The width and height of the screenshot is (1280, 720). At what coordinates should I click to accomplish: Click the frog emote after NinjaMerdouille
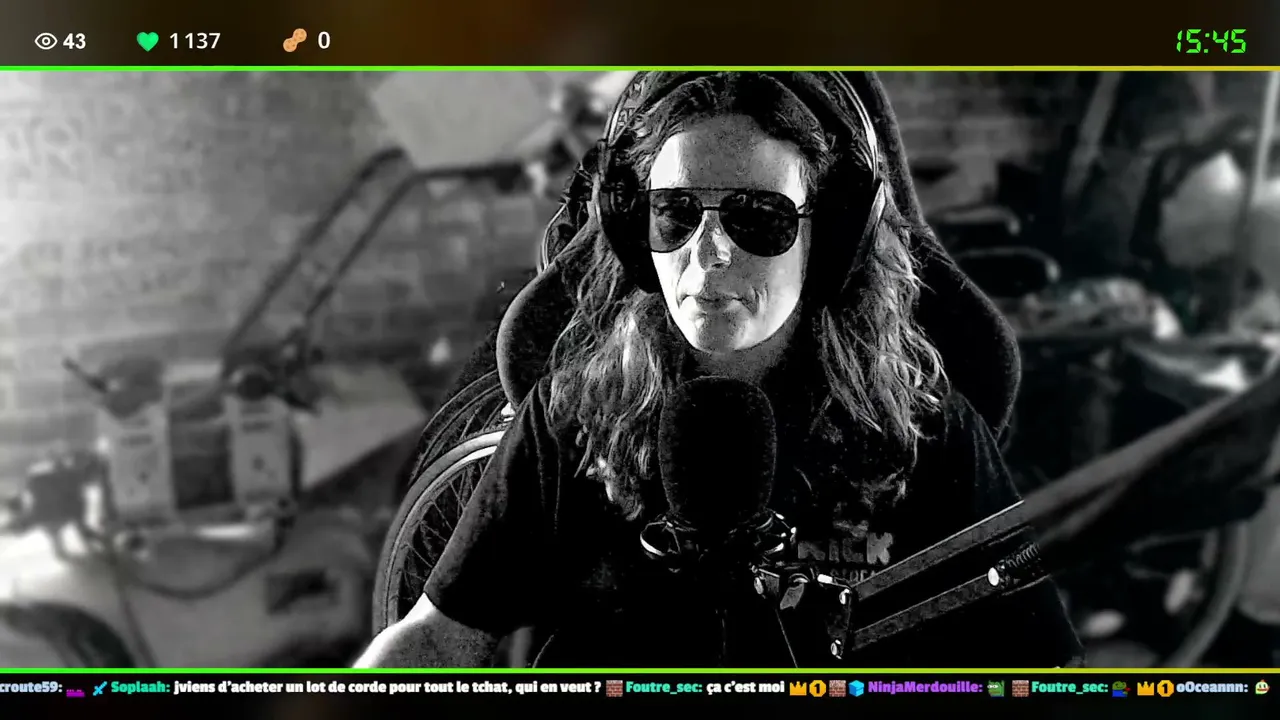click(996, 688)
